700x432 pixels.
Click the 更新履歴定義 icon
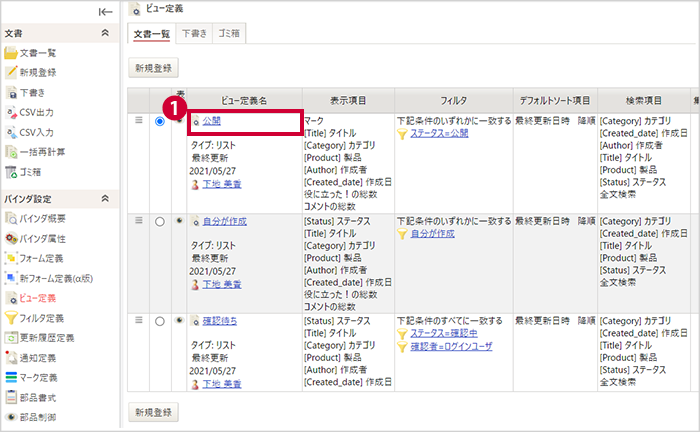point(11,338)
